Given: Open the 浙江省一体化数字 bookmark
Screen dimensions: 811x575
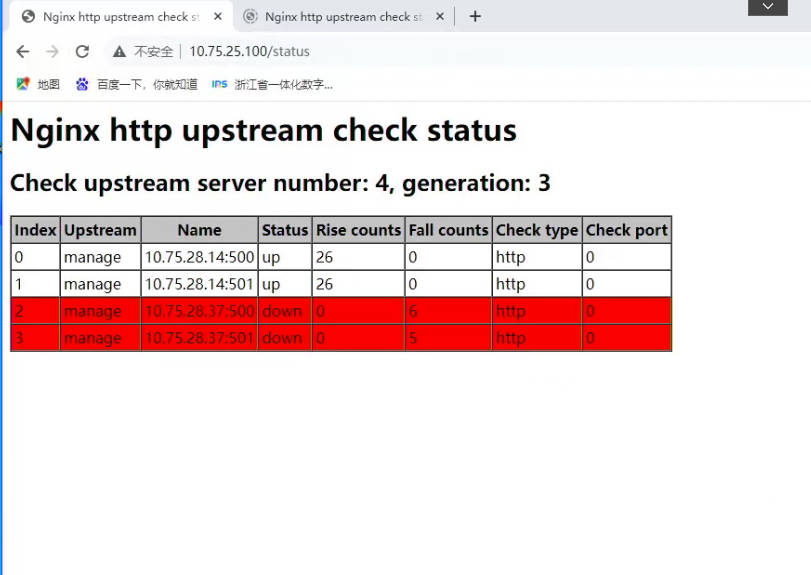Looking at the screenshot, I should pyautogui.click(x=283, y=84).
